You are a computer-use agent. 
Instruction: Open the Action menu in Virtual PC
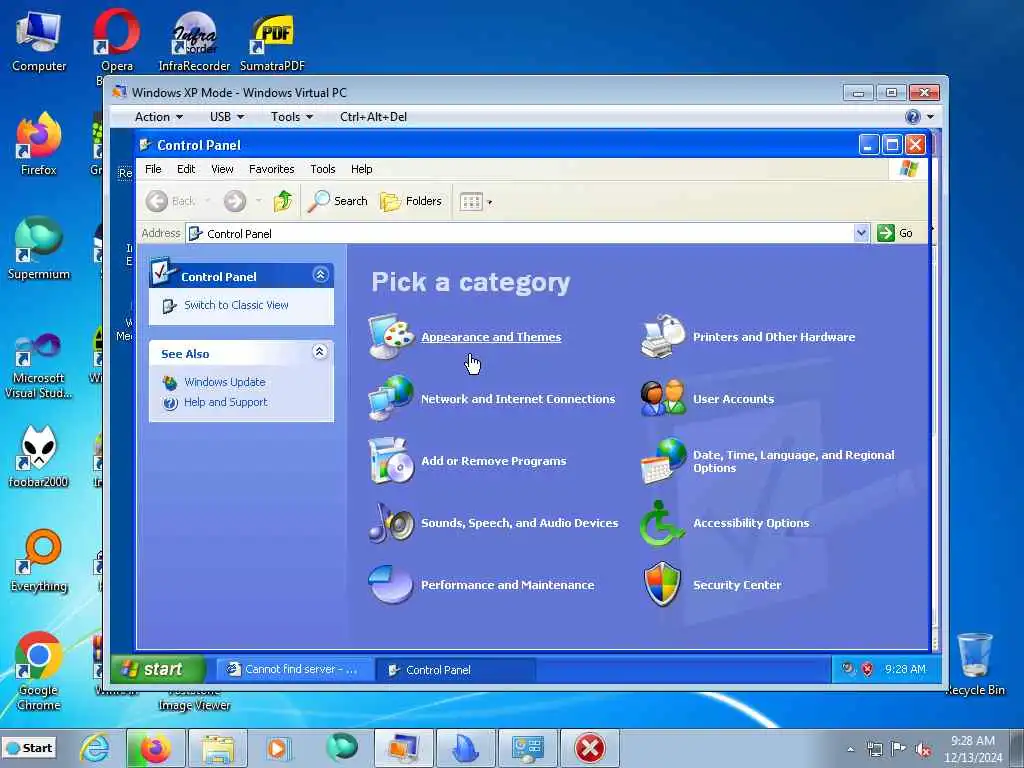coord(159,117)
